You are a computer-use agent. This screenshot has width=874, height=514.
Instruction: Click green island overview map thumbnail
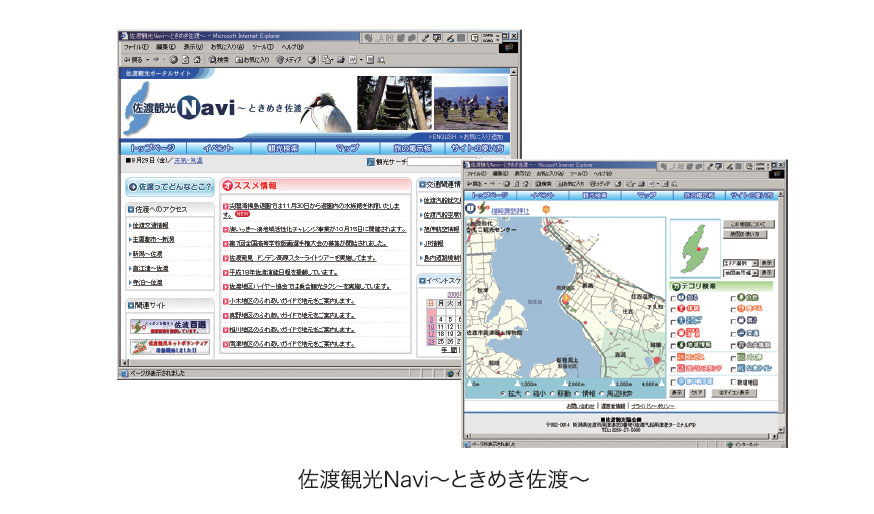point(695,248)
